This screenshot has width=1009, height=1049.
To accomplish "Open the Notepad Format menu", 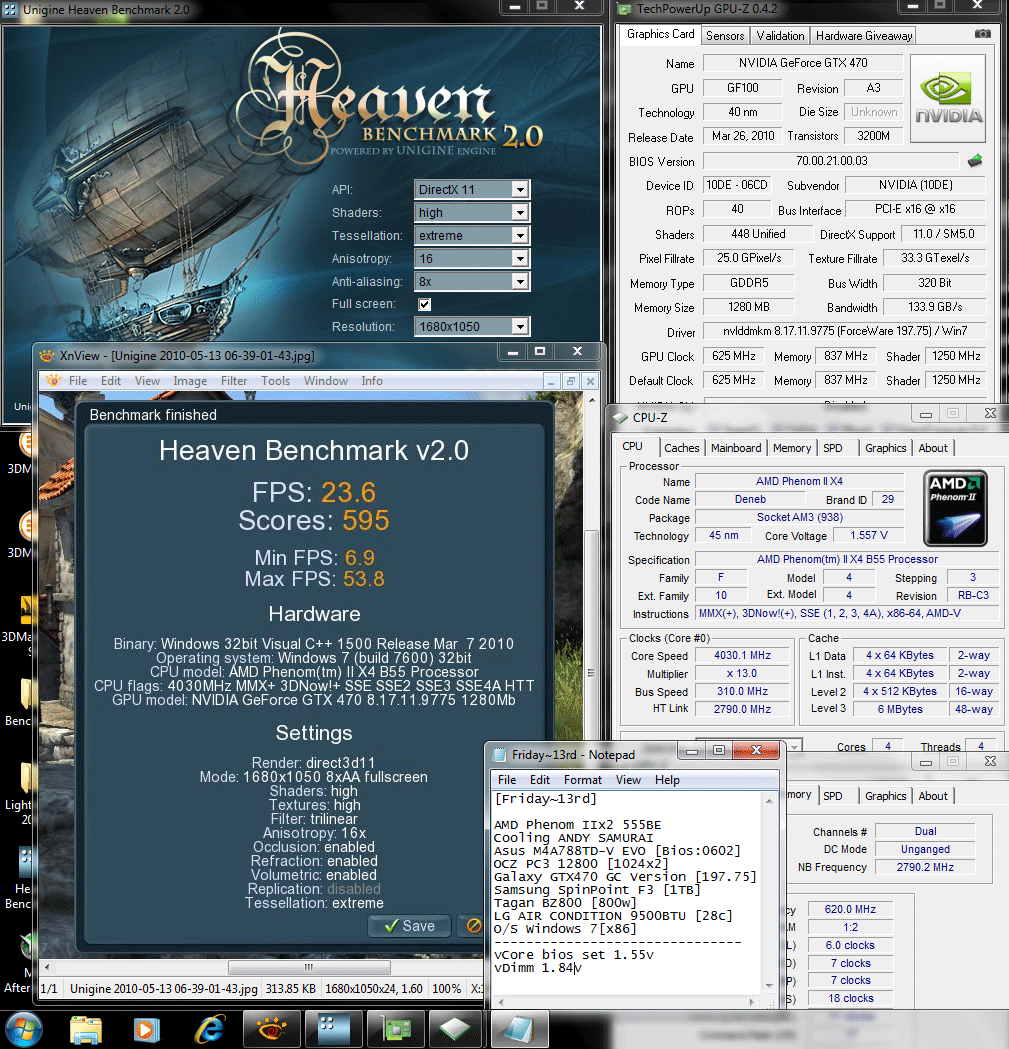I will pos(582,779).
